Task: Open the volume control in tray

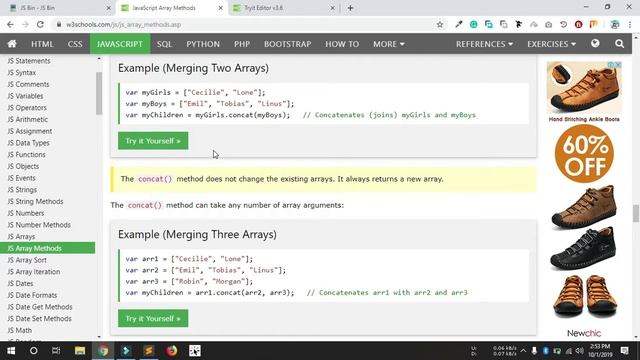Action: point(580,351)
